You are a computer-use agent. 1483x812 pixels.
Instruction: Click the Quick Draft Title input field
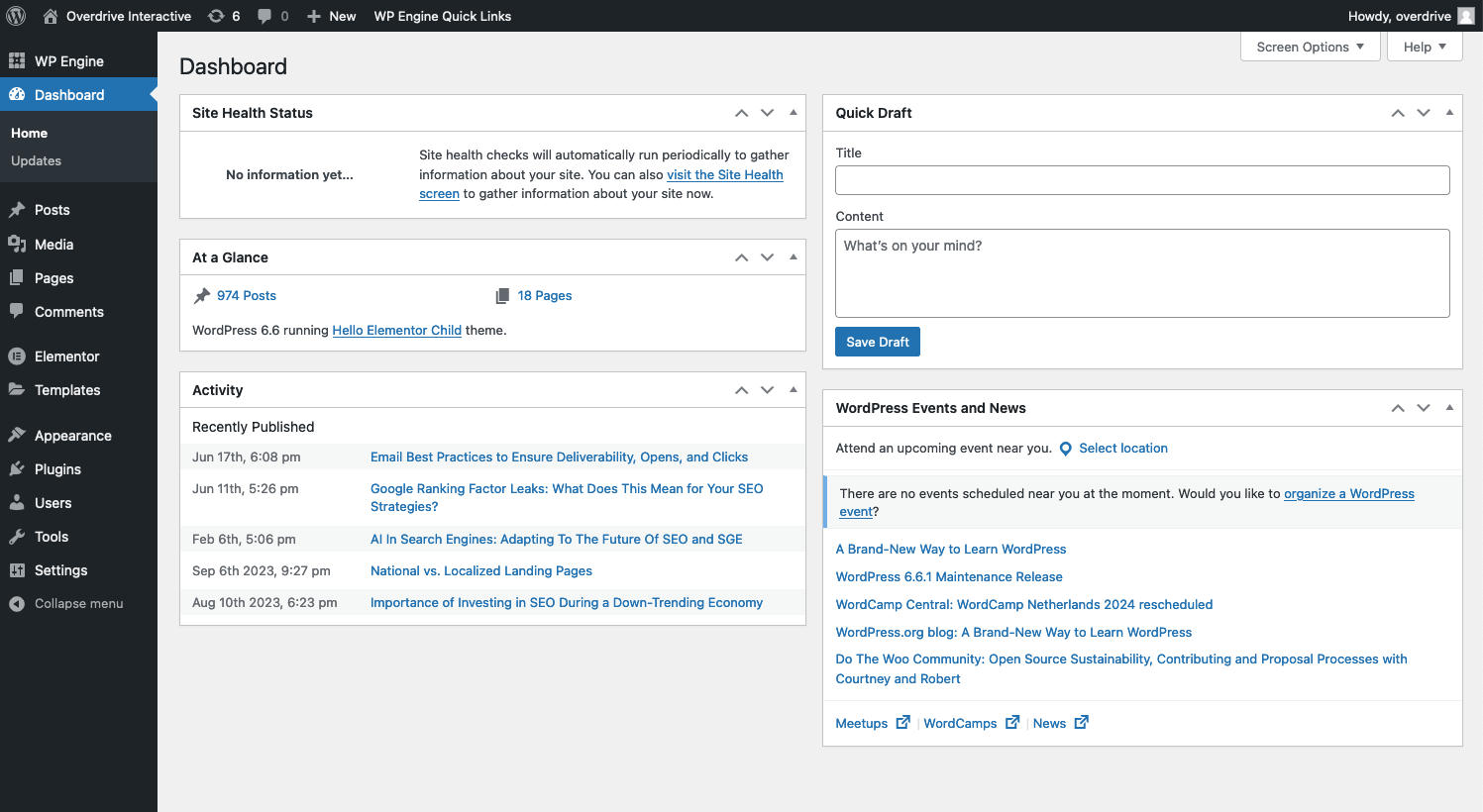click(1142, 180)
